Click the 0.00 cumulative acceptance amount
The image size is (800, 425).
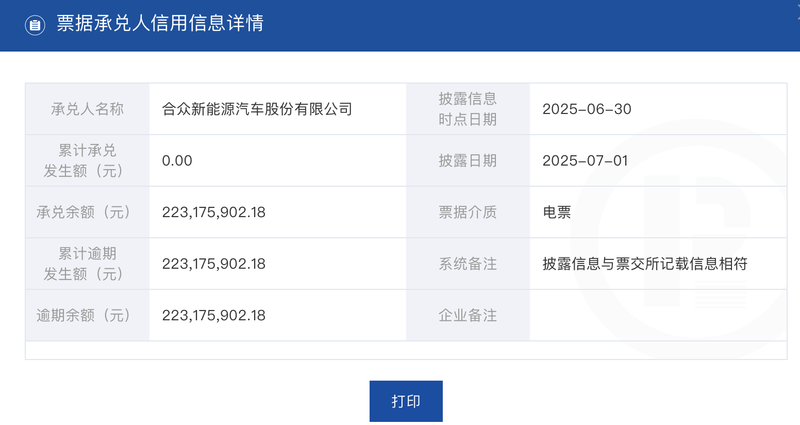pos(177,161)
